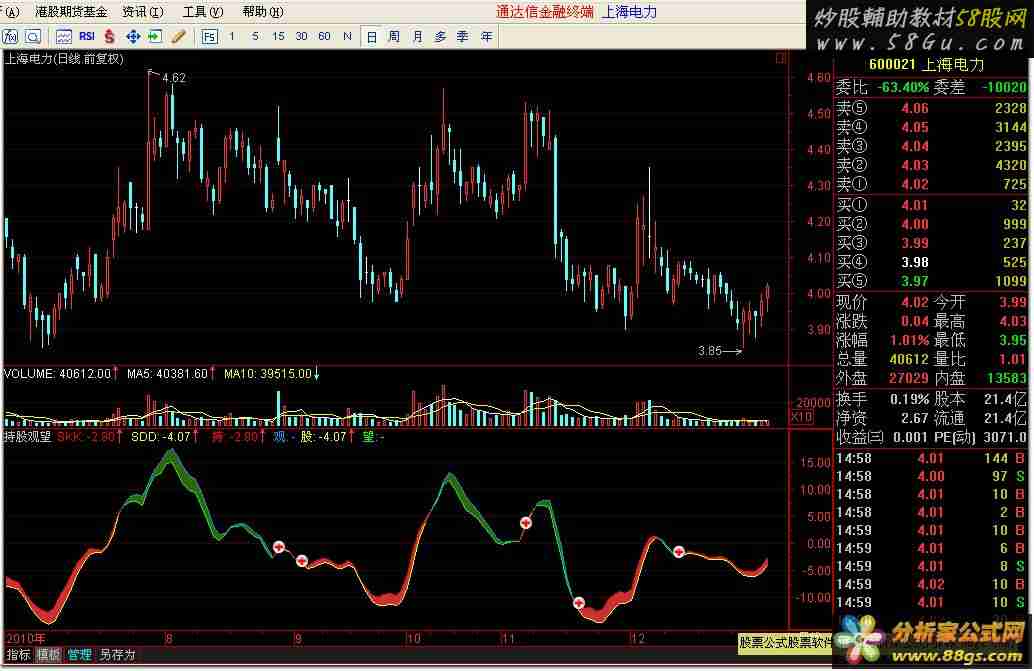
Task: Click the X10 volume scale label
Action: (801, 417)
